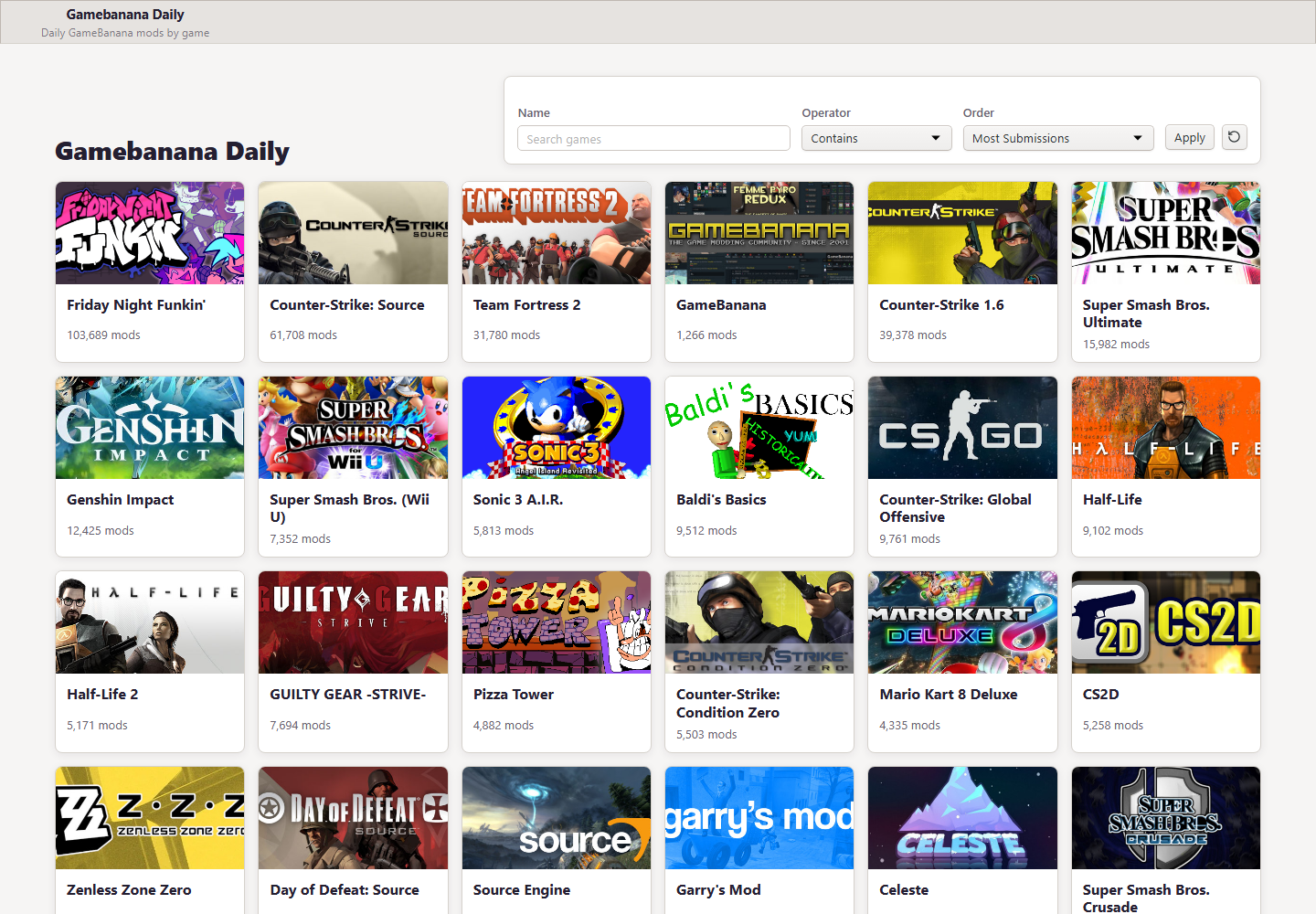Viewport: 1316px width, 914px height.
Task: Open Counter-Strike 1.6 banner image
Action: pos(962,233)
